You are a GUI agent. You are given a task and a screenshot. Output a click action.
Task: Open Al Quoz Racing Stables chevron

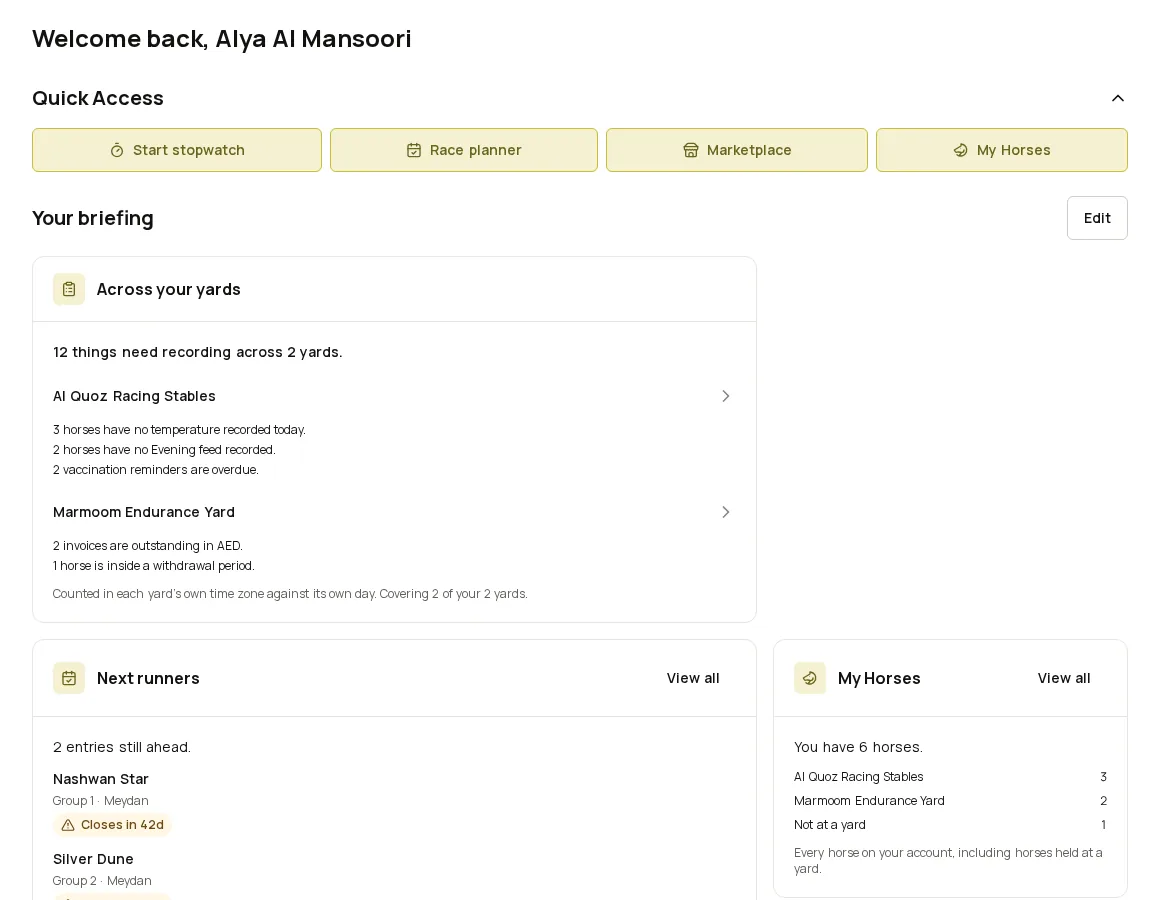pyautogui.click(x=726, y=396)
